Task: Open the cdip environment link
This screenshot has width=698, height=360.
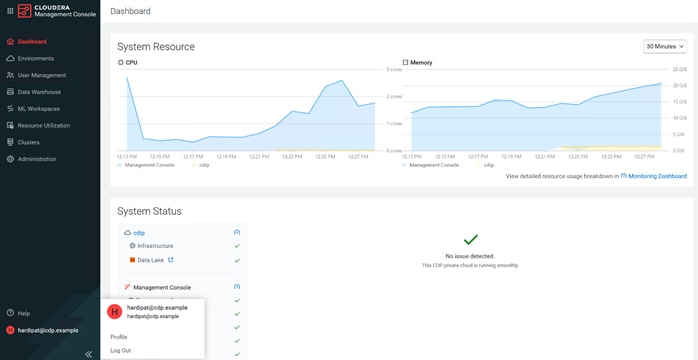Action: [139, 233]
